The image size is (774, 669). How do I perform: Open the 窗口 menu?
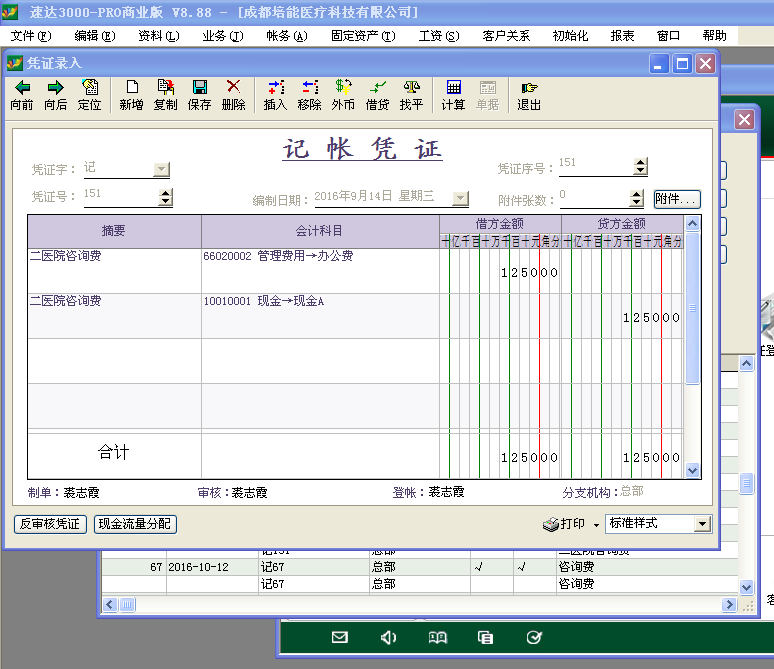668,36
